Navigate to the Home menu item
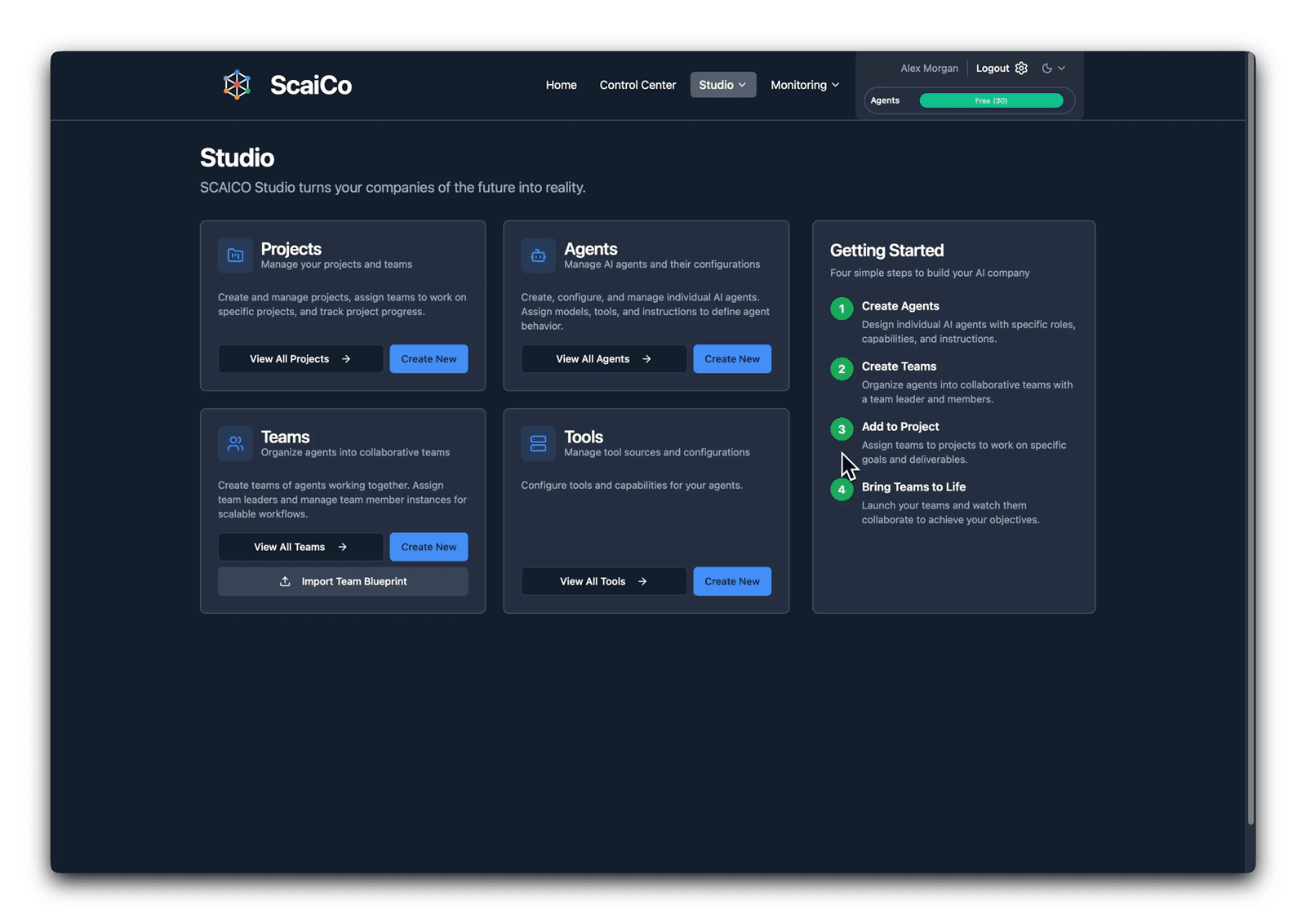Image resolution: width=1306 pixels, height=924 pixels. [x=561, y=84]
